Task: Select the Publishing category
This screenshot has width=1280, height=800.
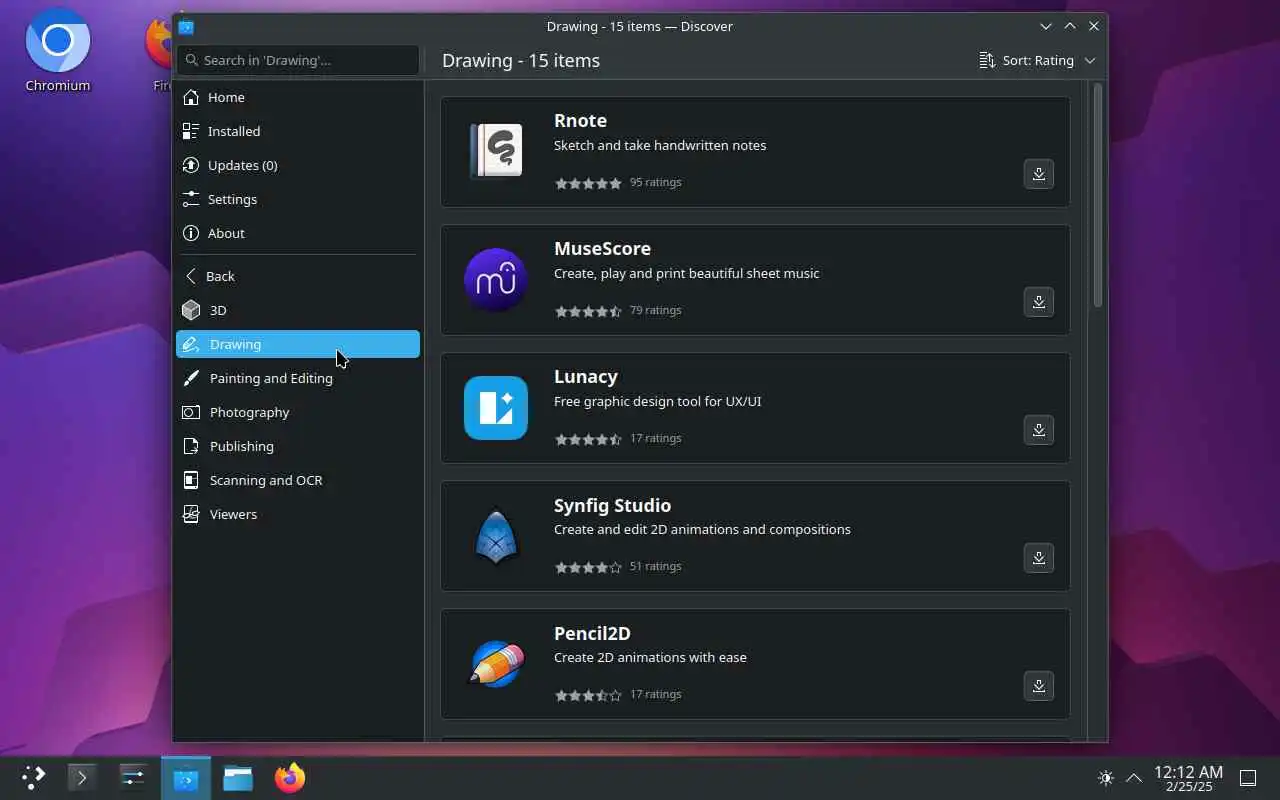Action: click(x=298, y=446)
